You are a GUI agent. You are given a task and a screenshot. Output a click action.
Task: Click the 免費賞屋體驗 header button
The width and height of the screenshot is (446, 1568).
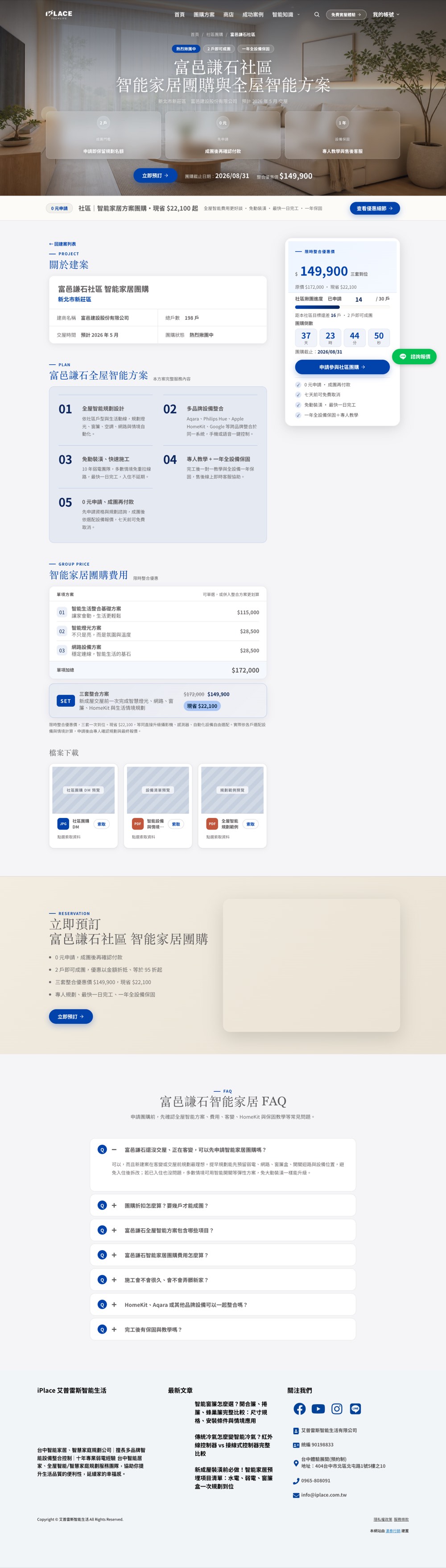[x=346, y=14]
